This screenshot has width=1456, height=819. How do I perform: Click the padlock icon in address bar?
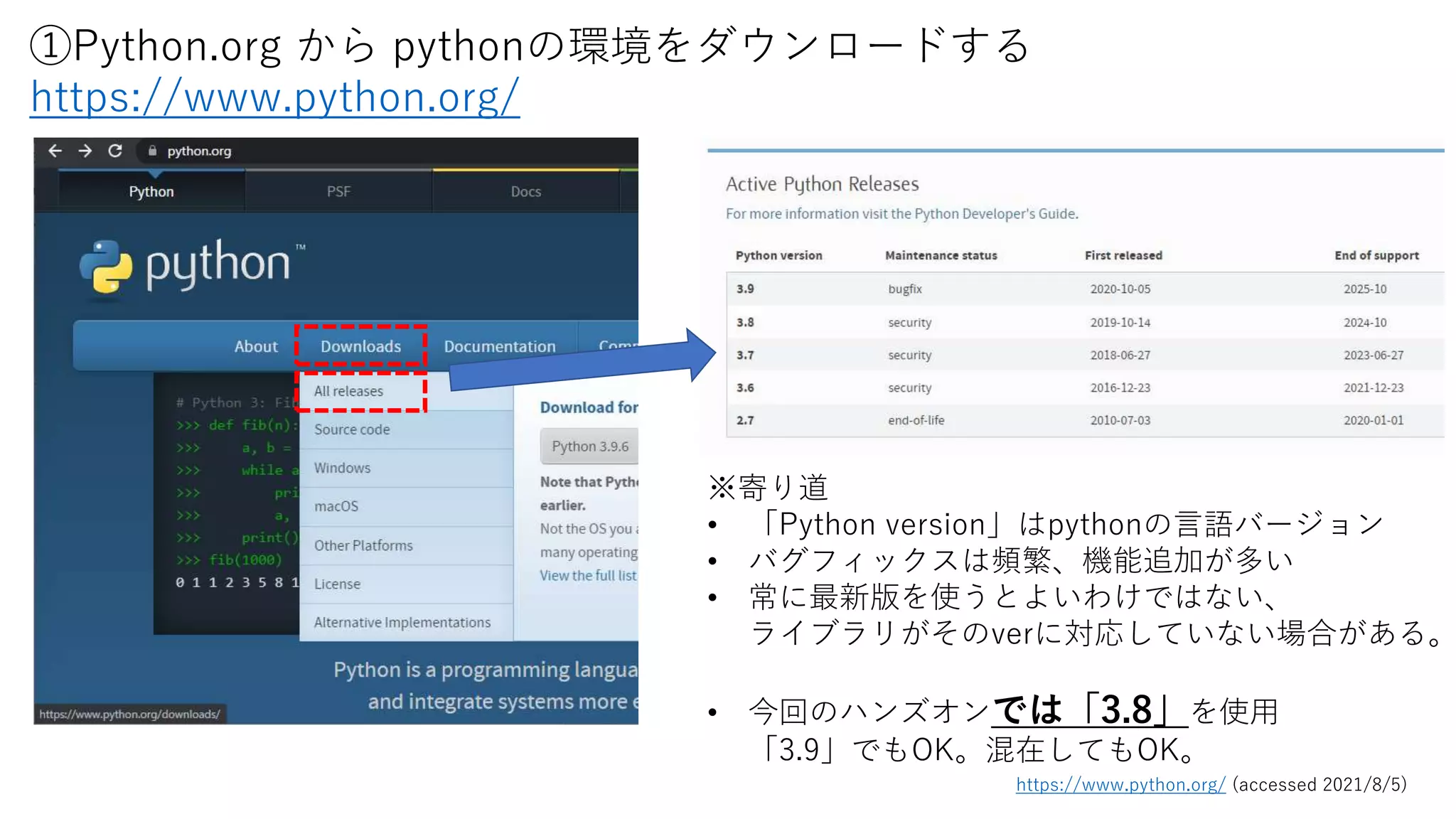(x=152, y=151)
